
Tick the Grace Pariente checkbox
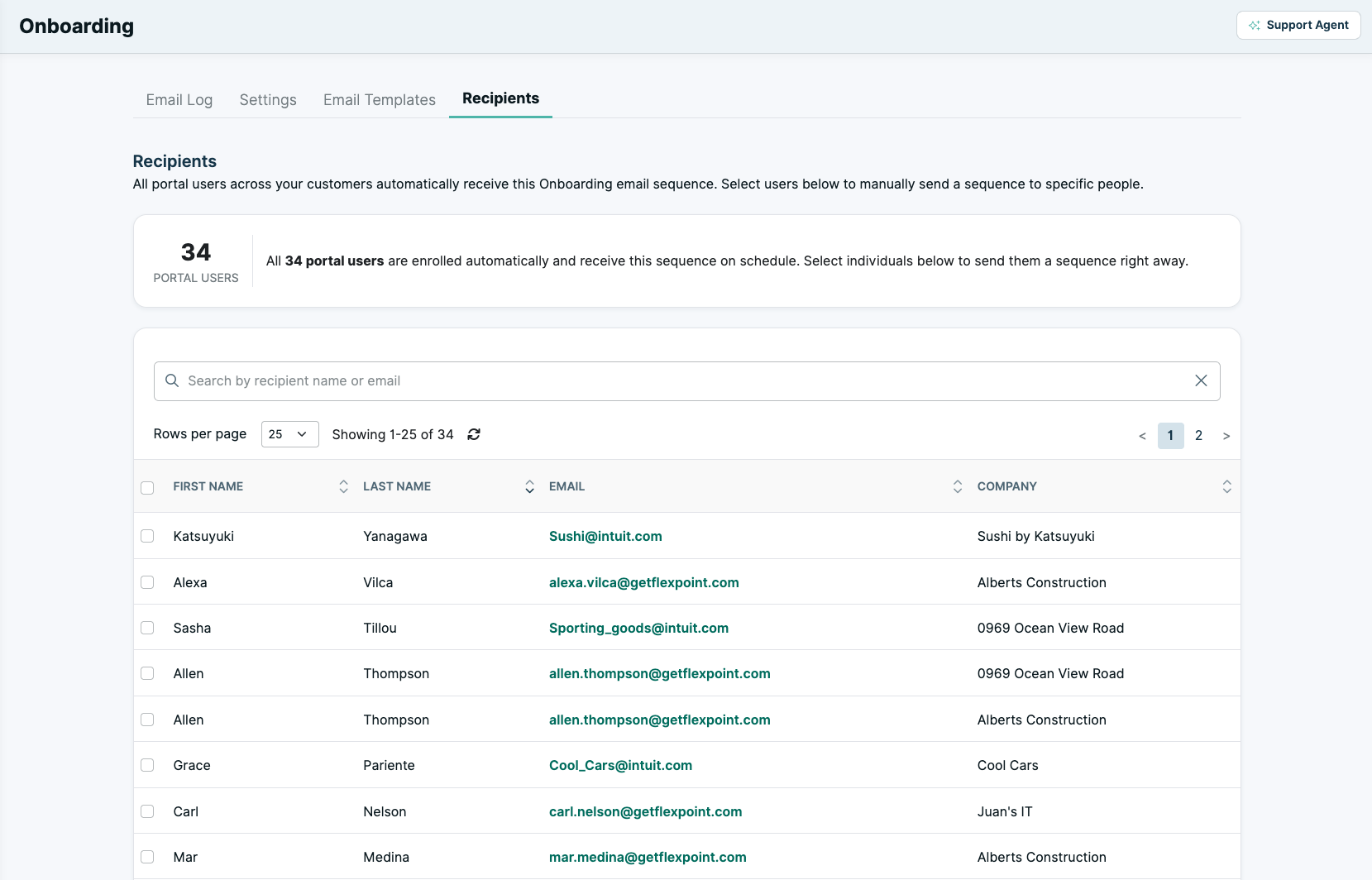pos(147,765)
